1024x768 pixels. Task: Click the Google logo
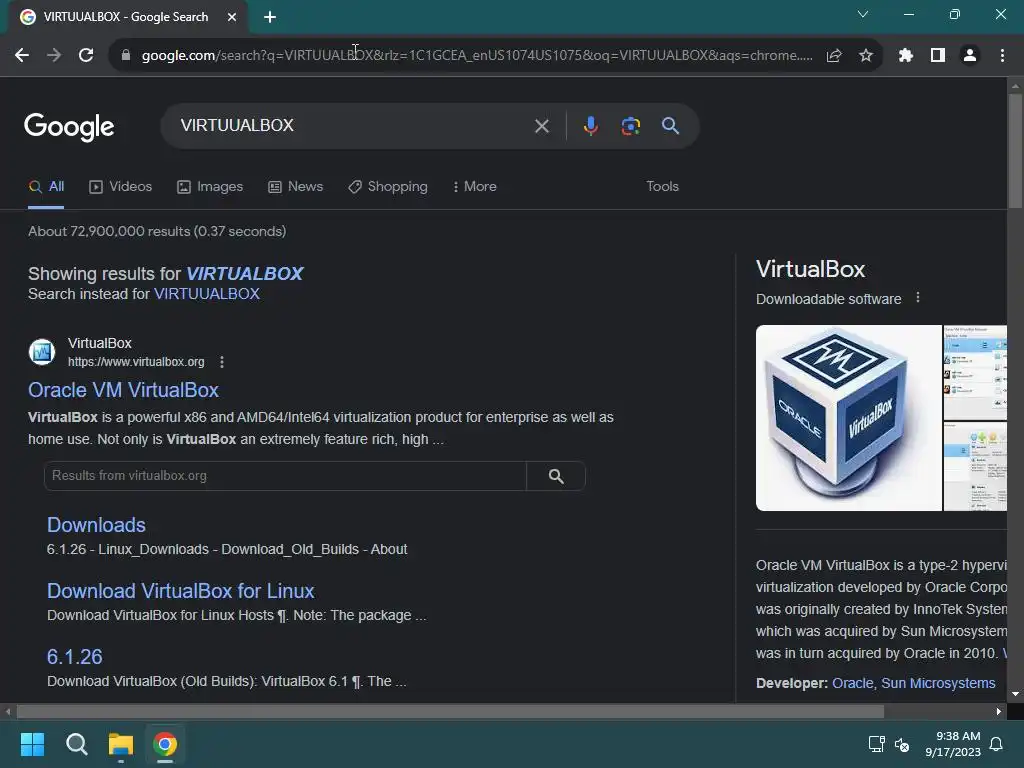click(x=69, y=127)
